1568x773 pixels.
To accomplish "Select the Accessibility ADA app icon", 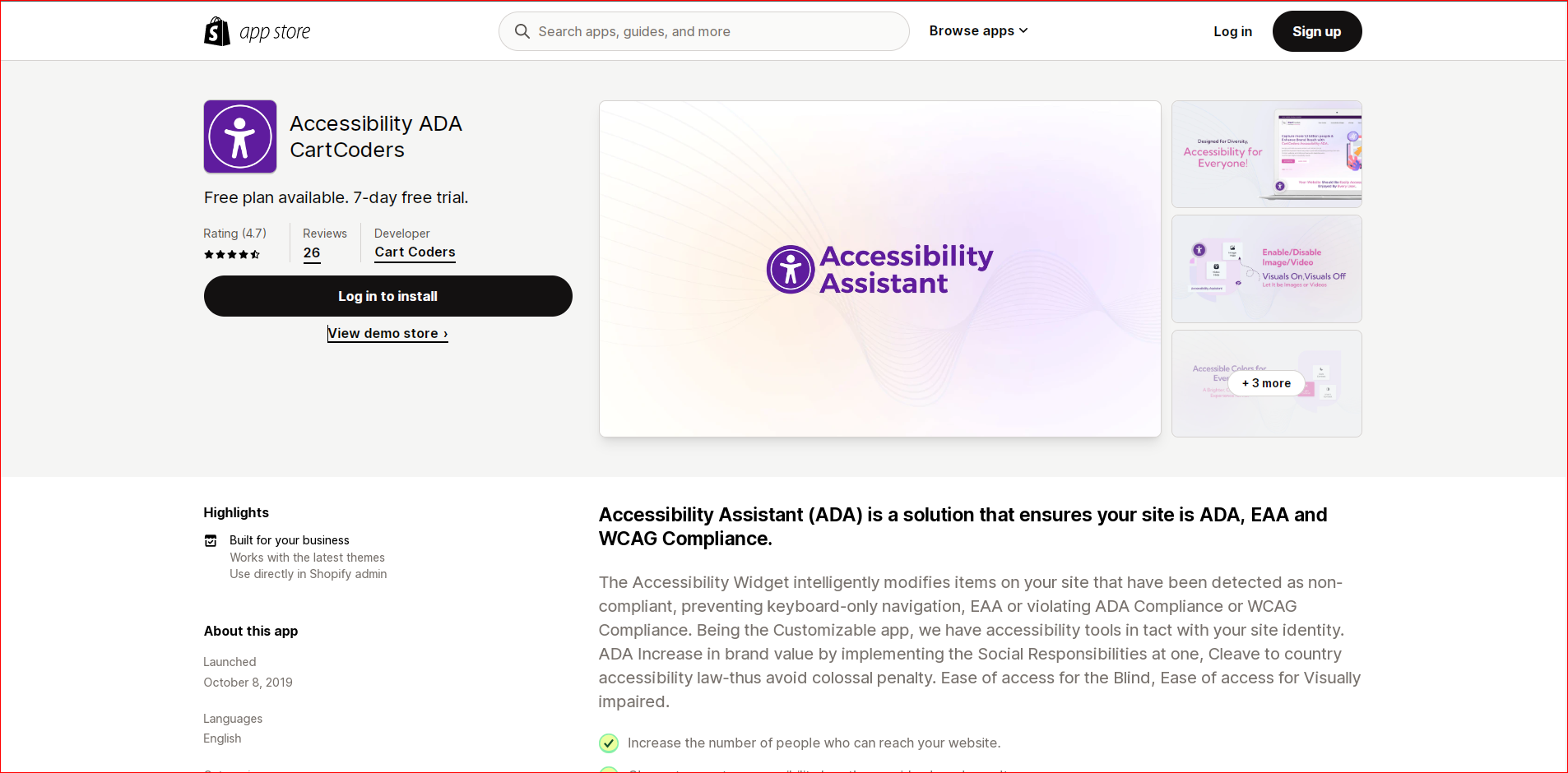I will (239, 137).
